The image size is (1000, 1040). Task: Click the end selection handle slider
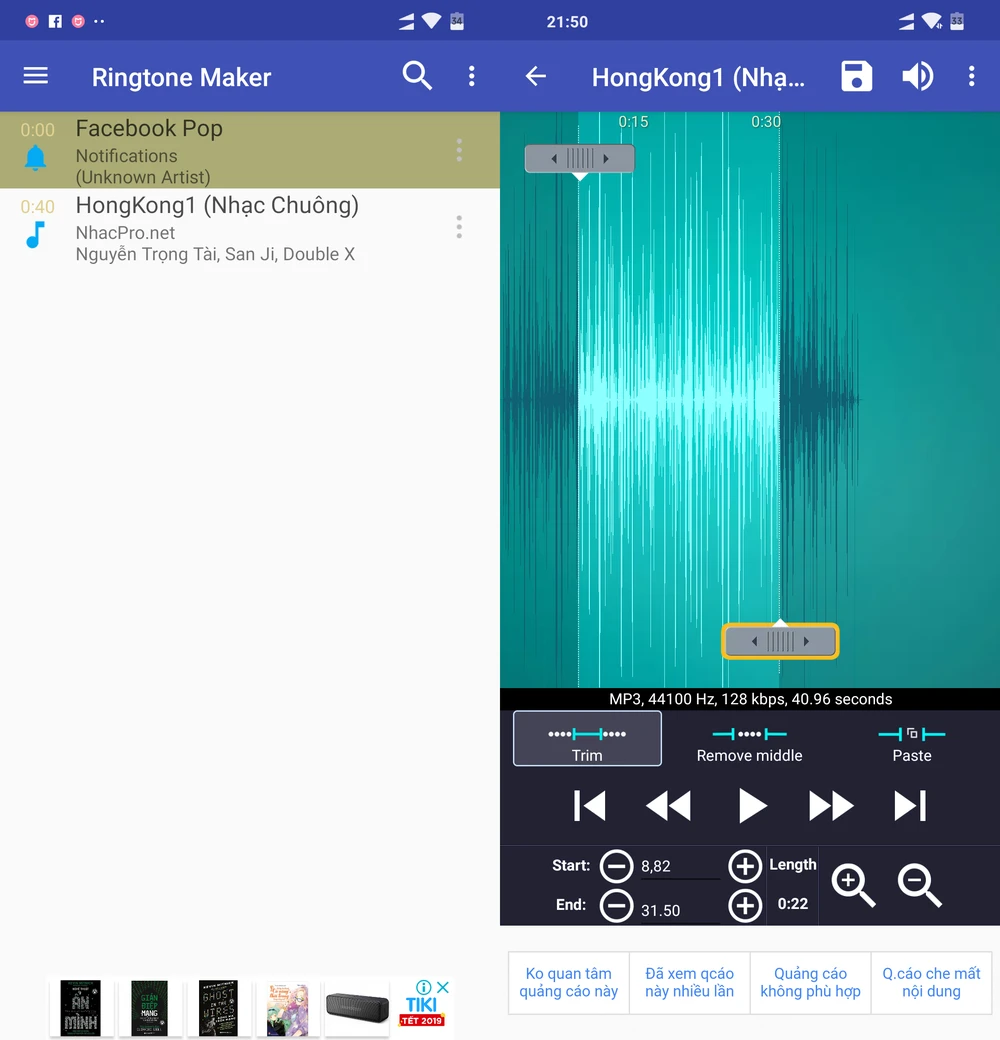click(x=780, y=641)
